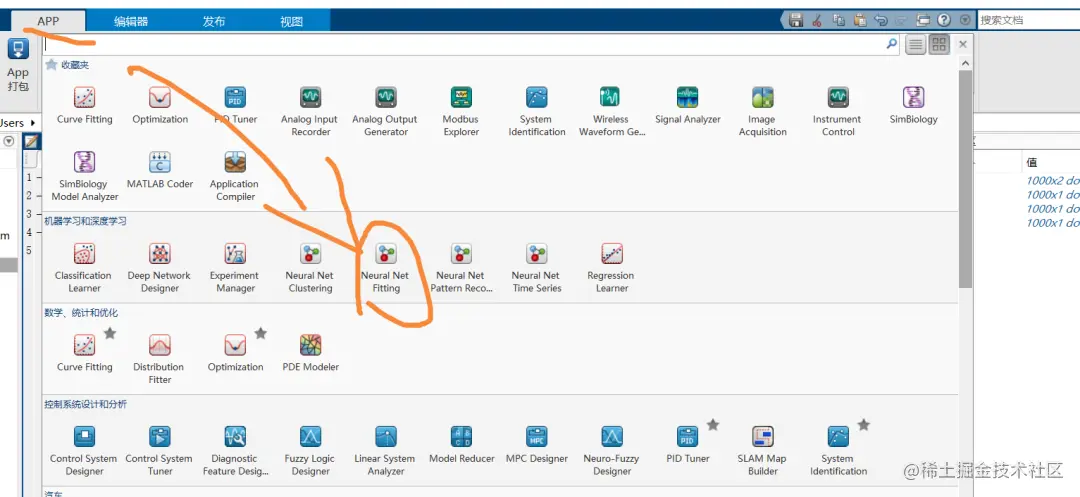The image size is (1080, 497).
Task: Open the Application Compiler app
Action: click(235, 176)
